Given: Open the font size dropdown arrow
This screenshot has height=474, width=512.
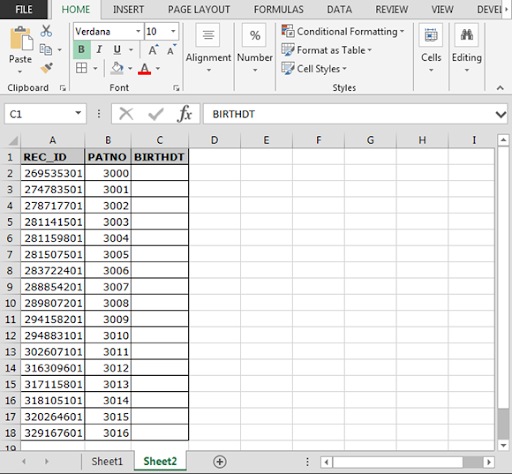Looking at the screenshot, I should (x=173, y=31).
